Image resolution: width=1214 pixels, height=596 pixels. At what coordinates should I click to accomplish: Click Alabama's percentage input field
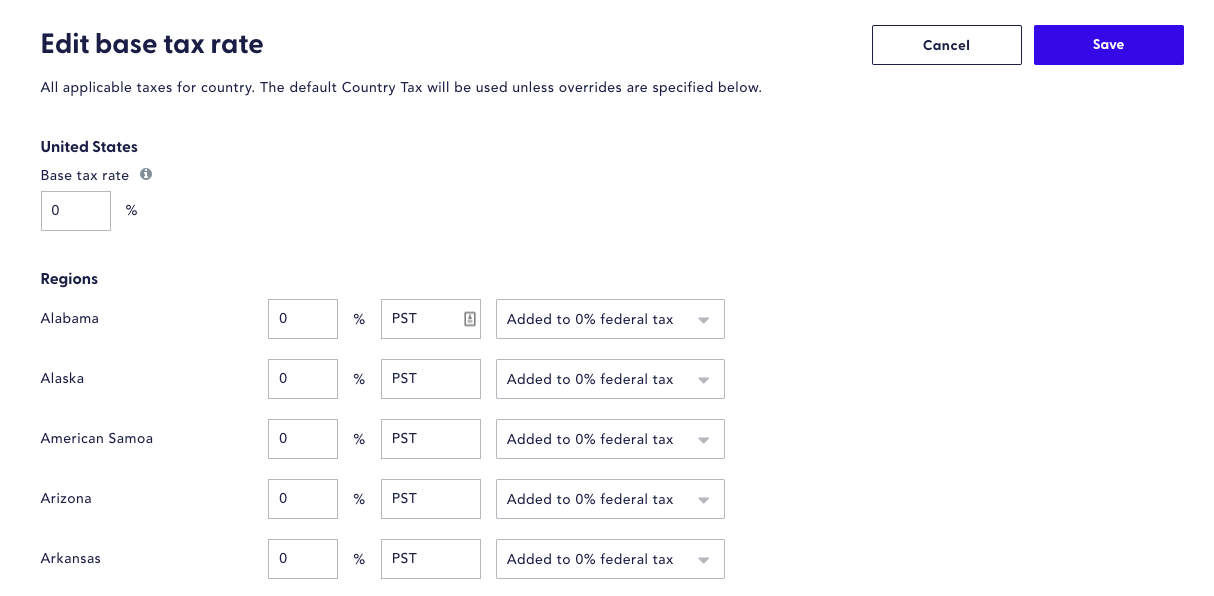(302, 318)
